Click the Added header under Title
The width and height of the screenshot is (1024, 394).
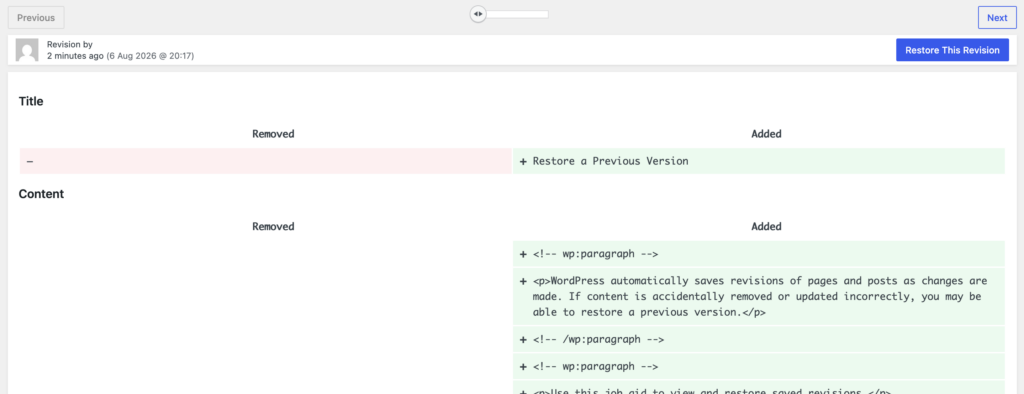(766, 134)
